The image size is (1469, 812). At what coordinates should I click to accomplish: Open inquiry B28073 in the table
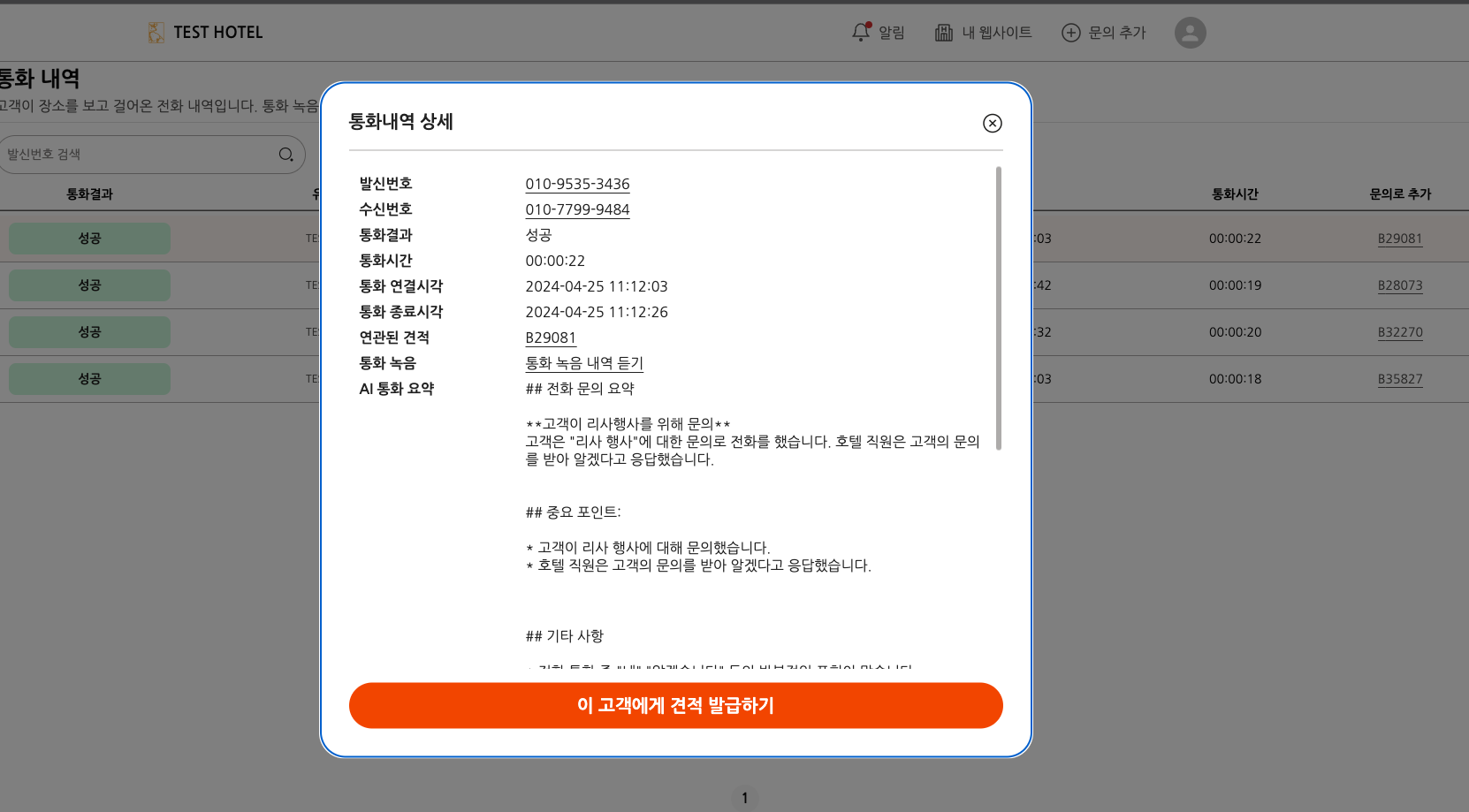tap(1399, 285)
